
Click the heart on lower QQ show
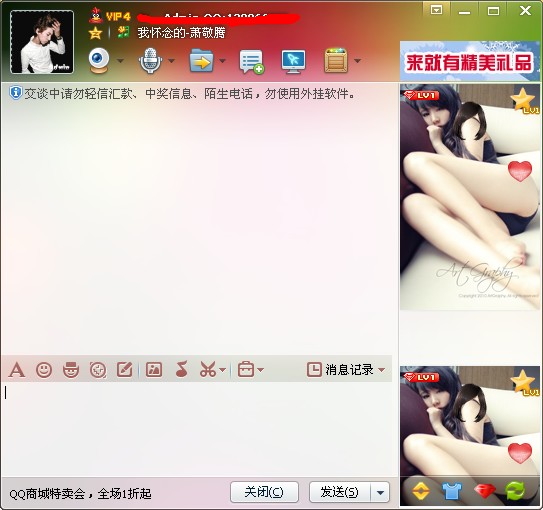coord(520,453)
